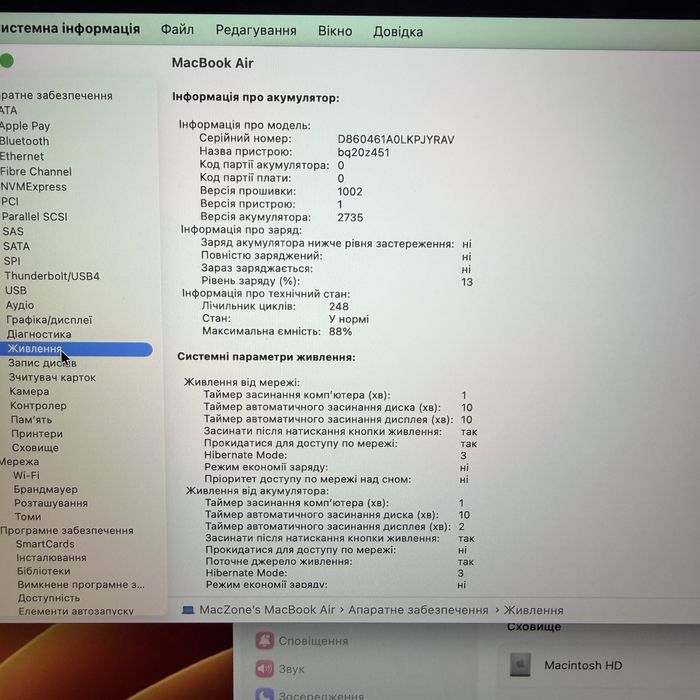The height and width of the screenshot is (700, 700).
Task: Open Звук in System Settings window
Action: [280, 669]
